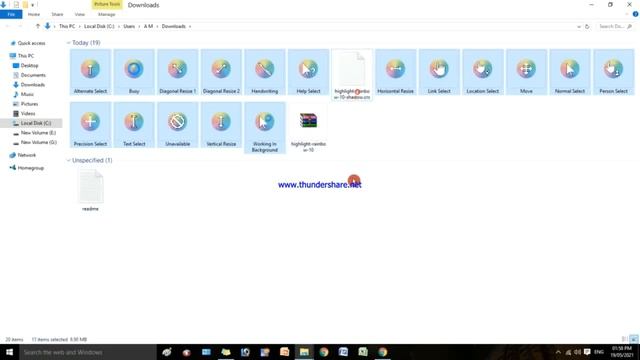Open the Home ribbon tab
This screenshot has height=360, width=640.
[34, 14]
